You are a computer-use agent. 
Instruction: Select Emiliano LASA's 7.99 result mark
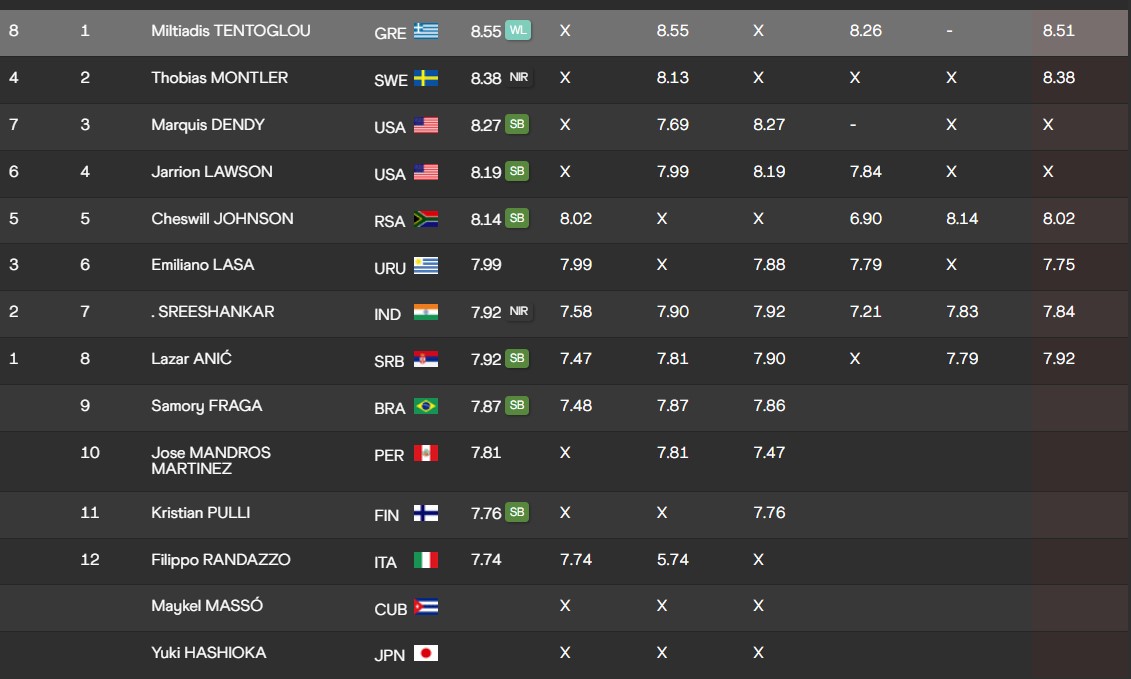486,265
